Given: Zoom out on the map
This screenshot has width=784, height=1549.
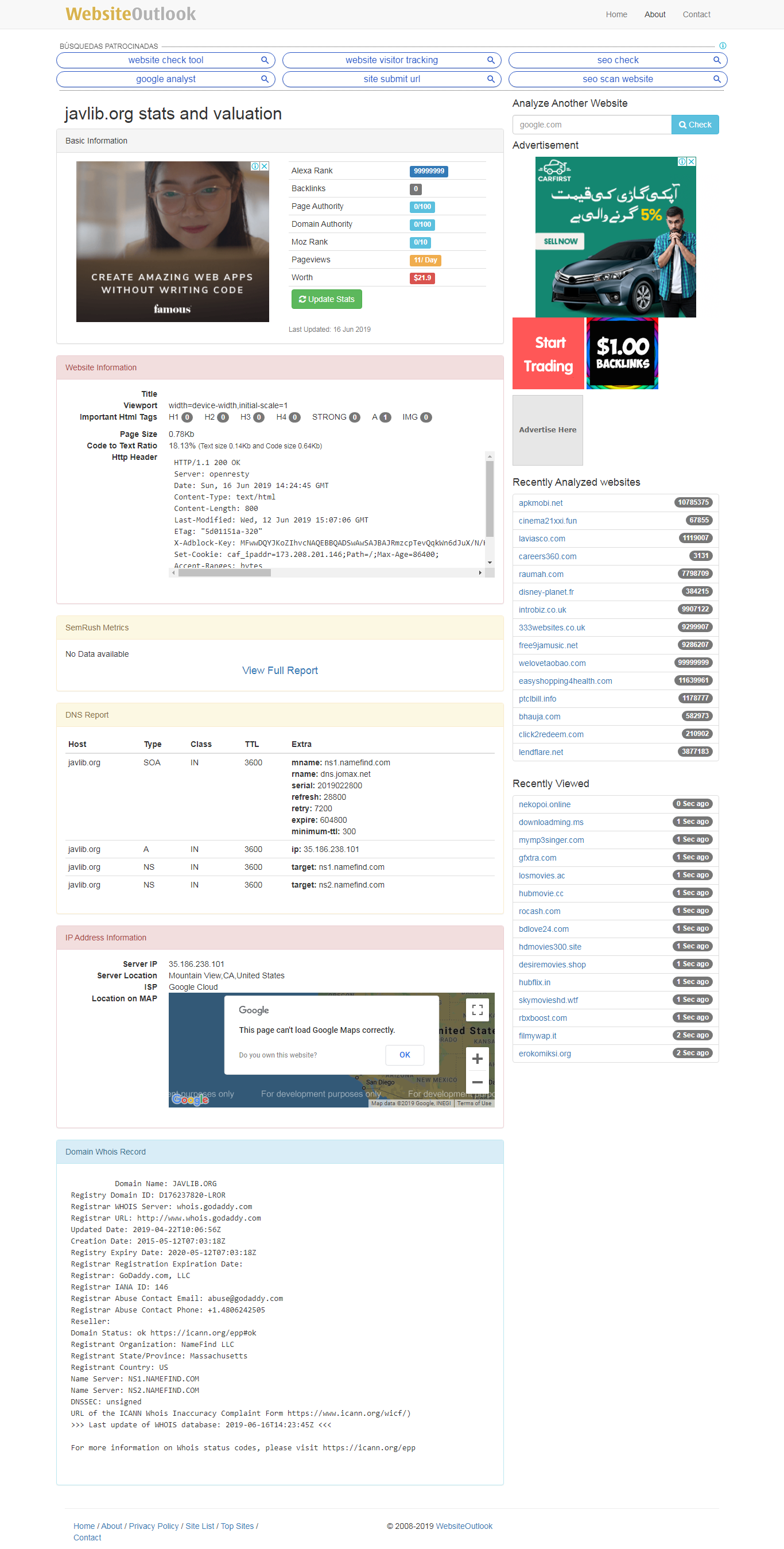Looking at the screenshot, I should pos(478,1081).
